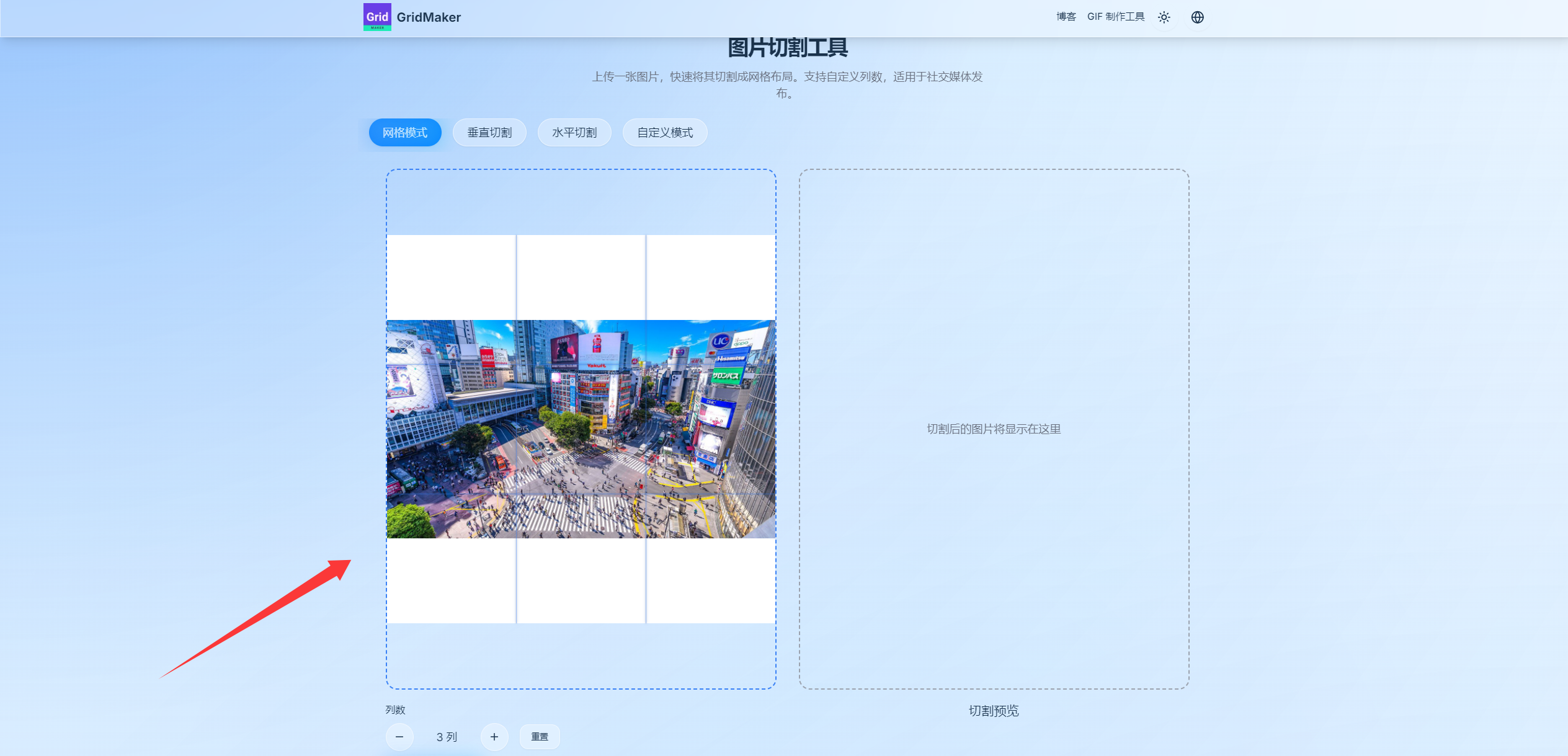The image size is (1568, 756).
Task: Click the plus icon to increase columns
Action: click(x=494, y=737)
